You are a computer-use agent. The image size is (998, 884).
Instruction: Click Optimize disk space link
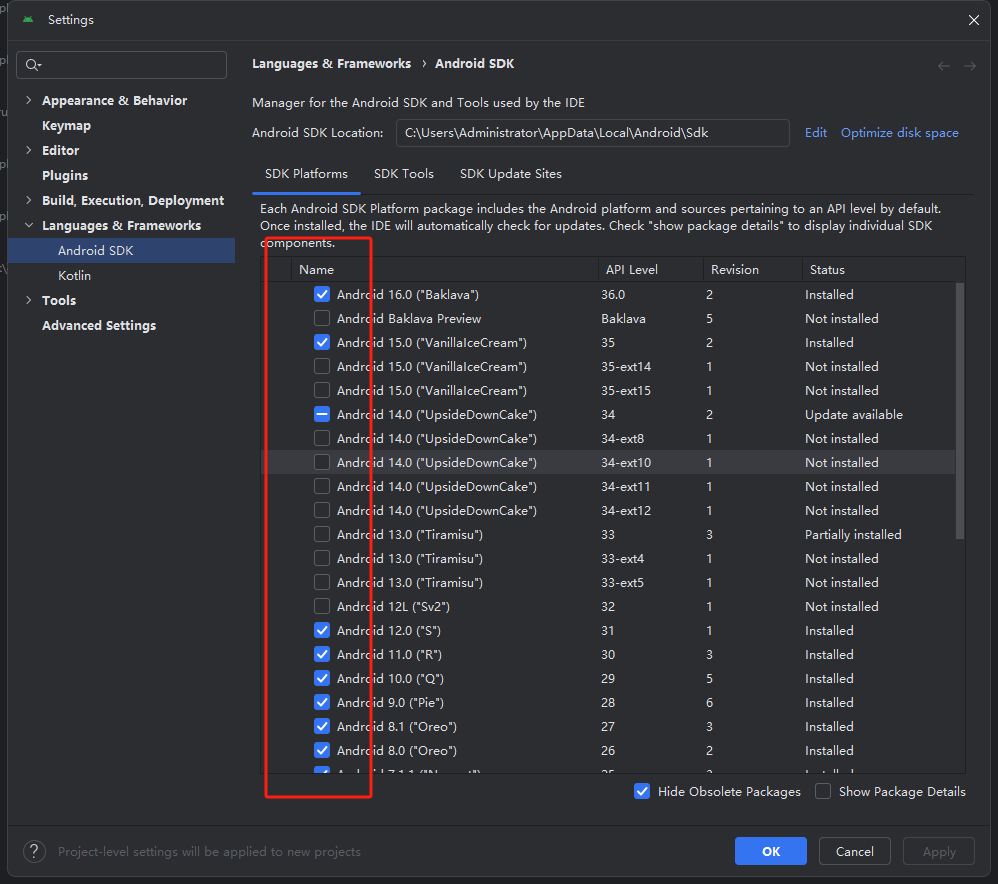click(x=899, y=132)
